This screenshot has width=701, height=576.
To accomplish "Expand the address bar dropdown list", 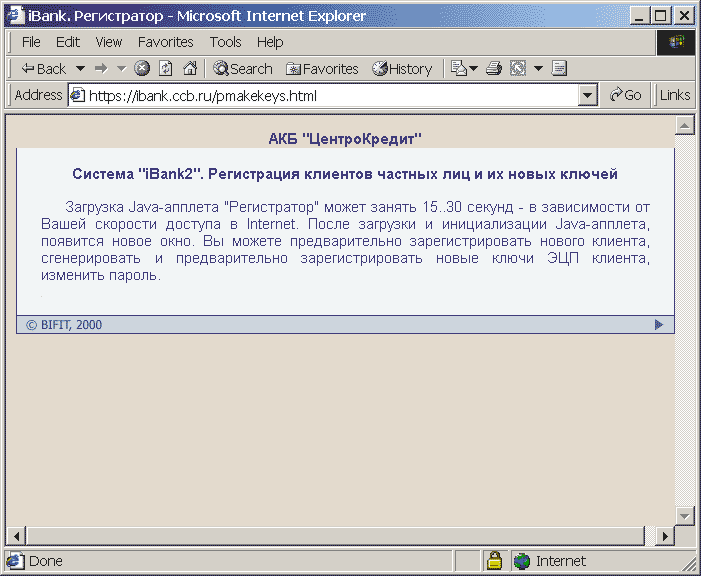I will click(x=587, y=96).
